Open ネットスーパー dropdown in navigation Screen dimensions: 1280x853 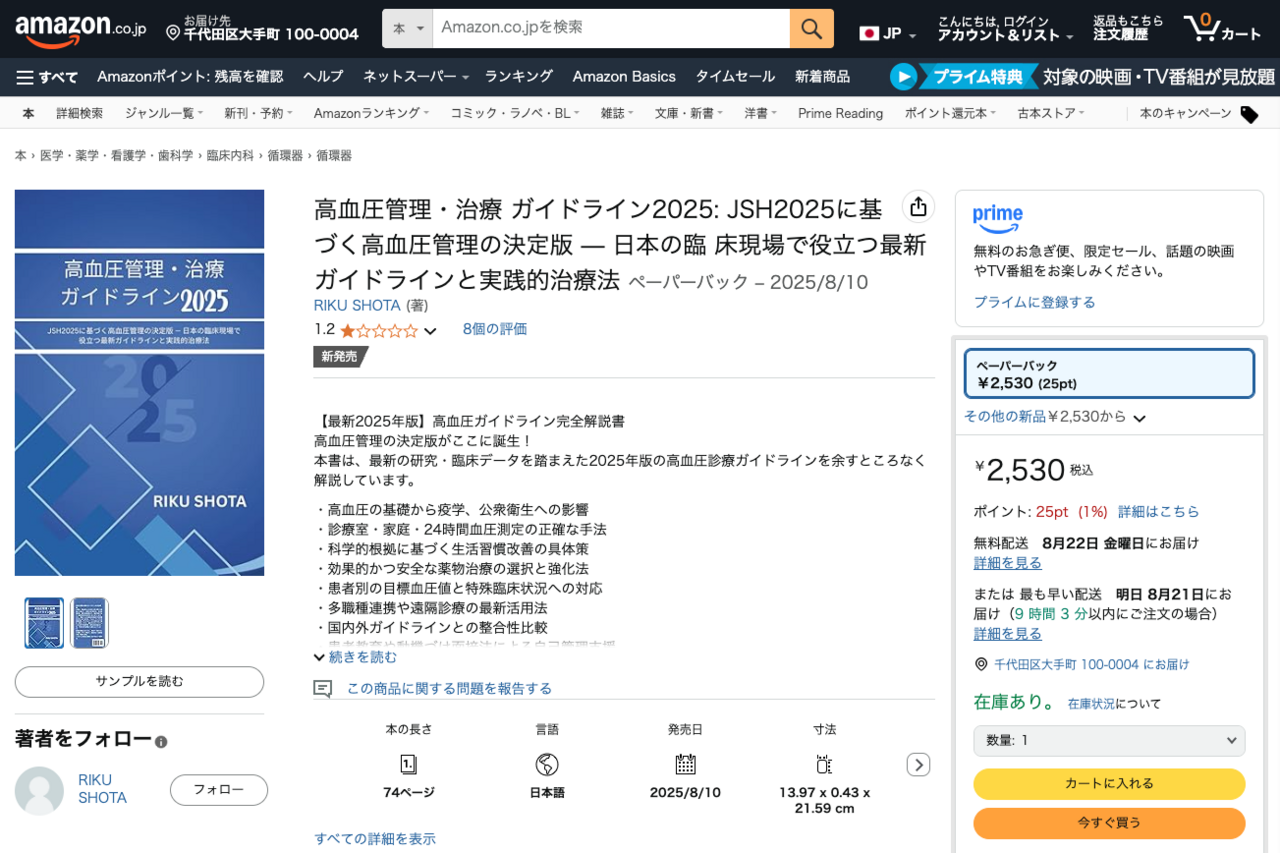tap(416, 77)
